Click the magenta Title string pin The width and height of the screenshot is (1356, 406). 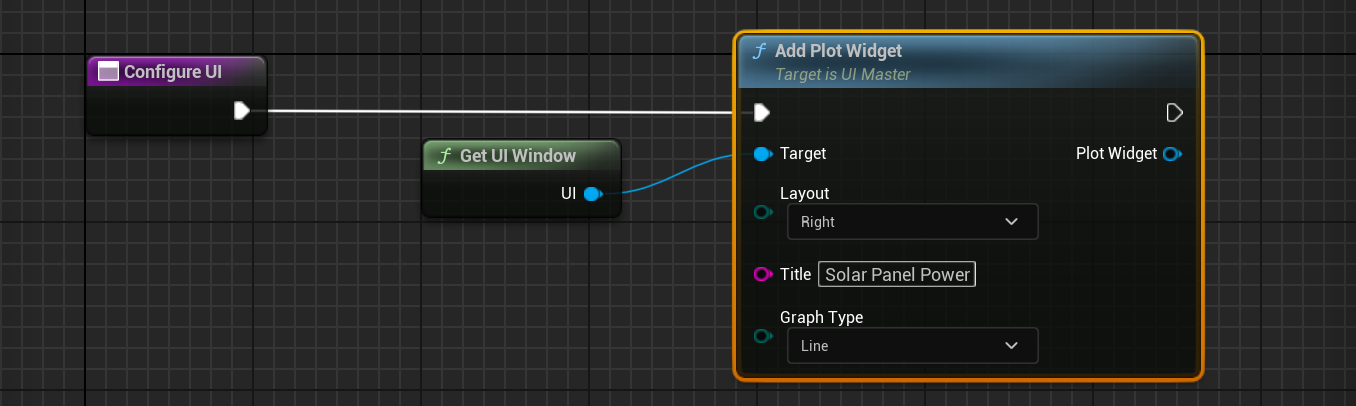pos(763,274)
